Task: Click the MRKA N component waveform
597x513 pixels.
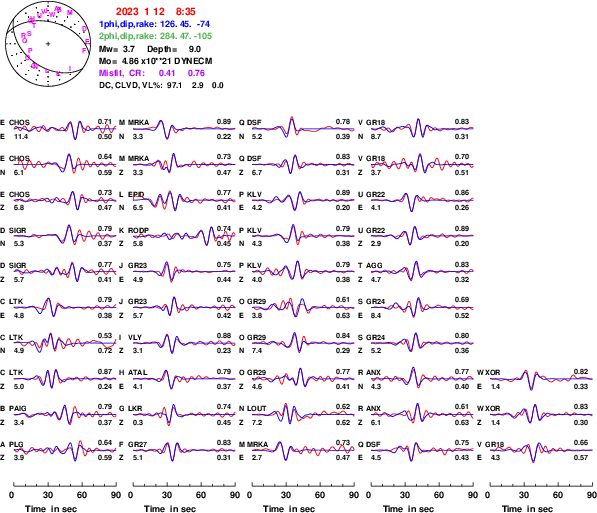Action: (184, 129)
